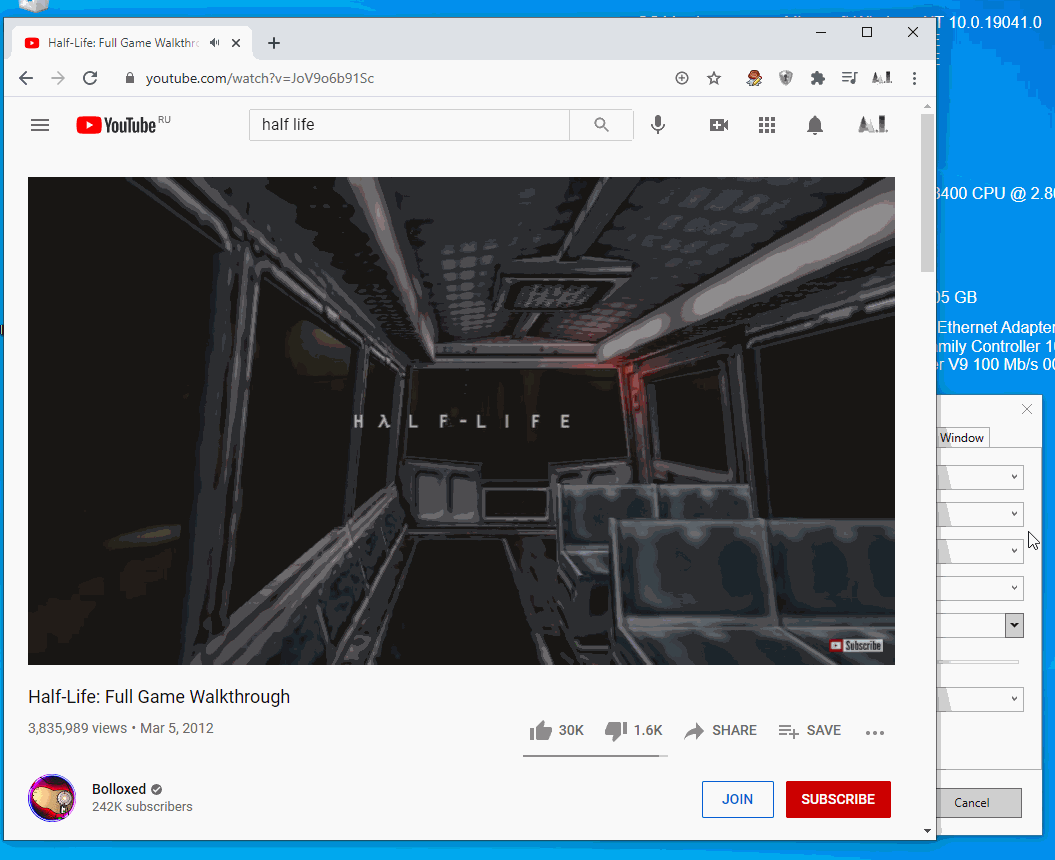
Task: Expand the first dropdown in the dialog
Action: click(981, 477)
